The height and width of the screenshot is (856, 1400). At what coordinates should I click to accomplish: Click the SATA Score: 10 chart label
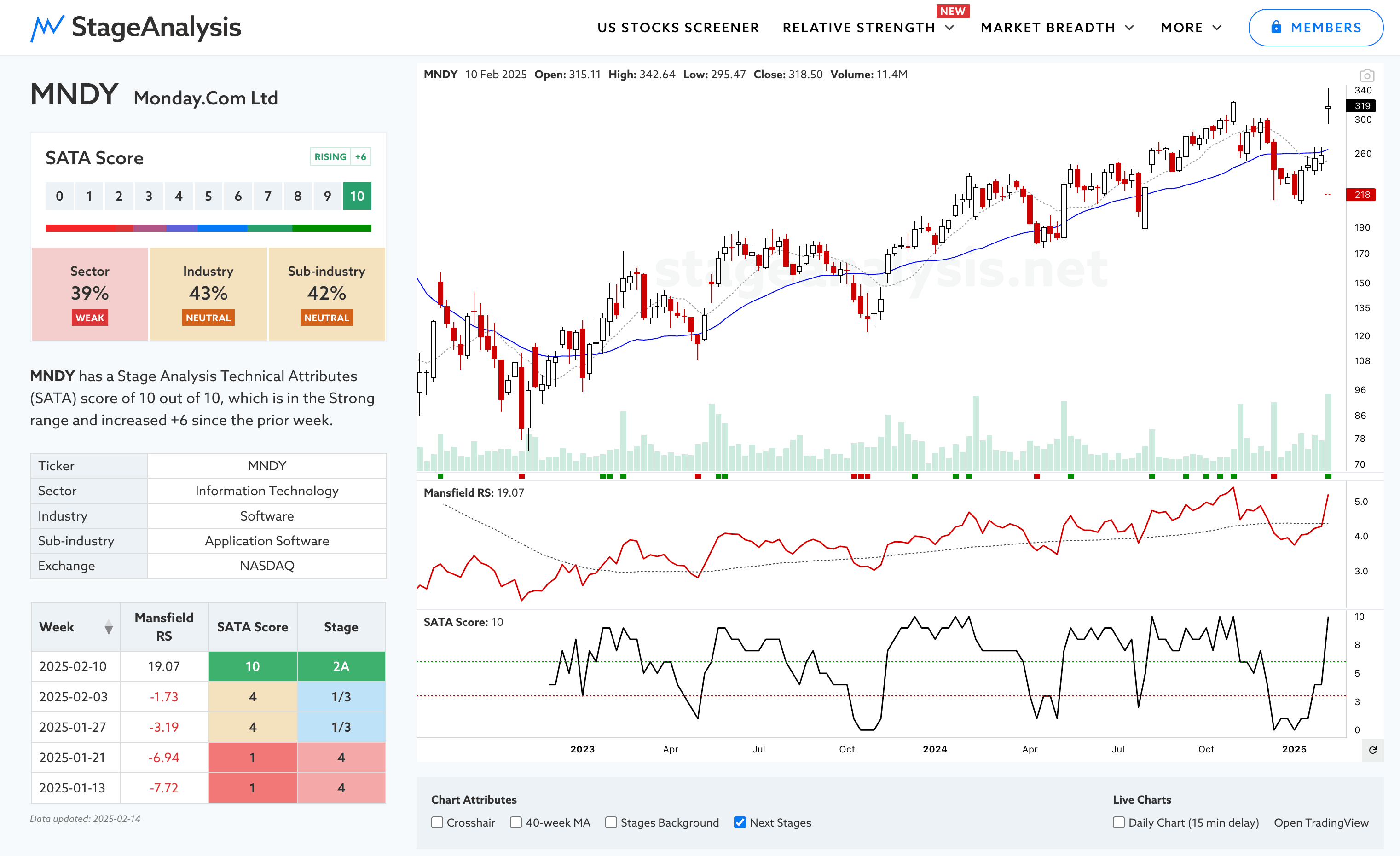point(463,622)
